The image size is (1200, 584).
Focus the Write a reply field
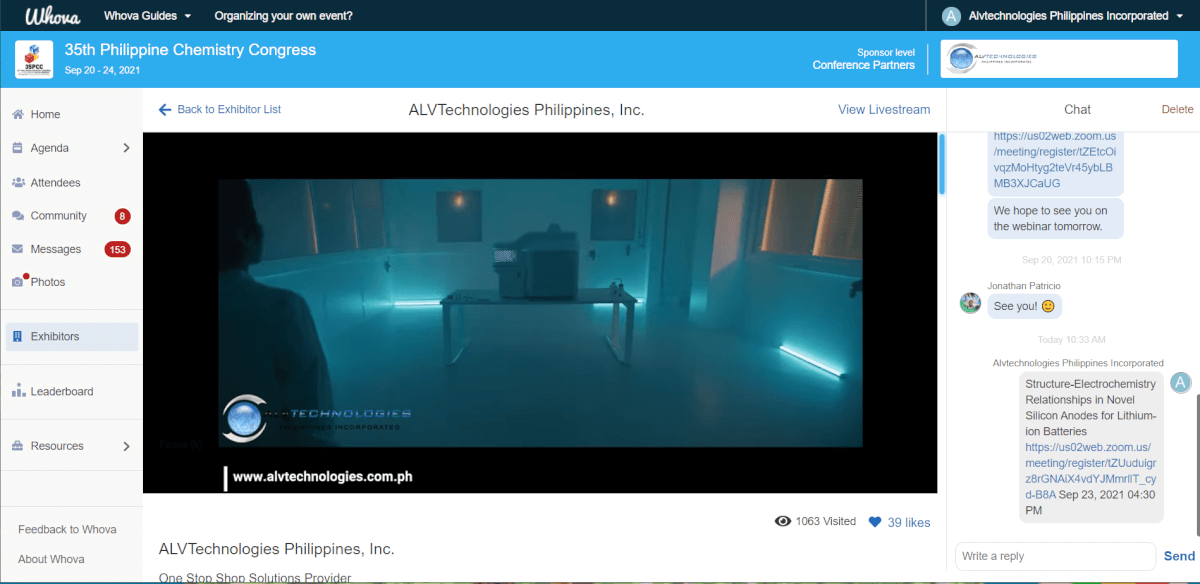click(1055, 556)
